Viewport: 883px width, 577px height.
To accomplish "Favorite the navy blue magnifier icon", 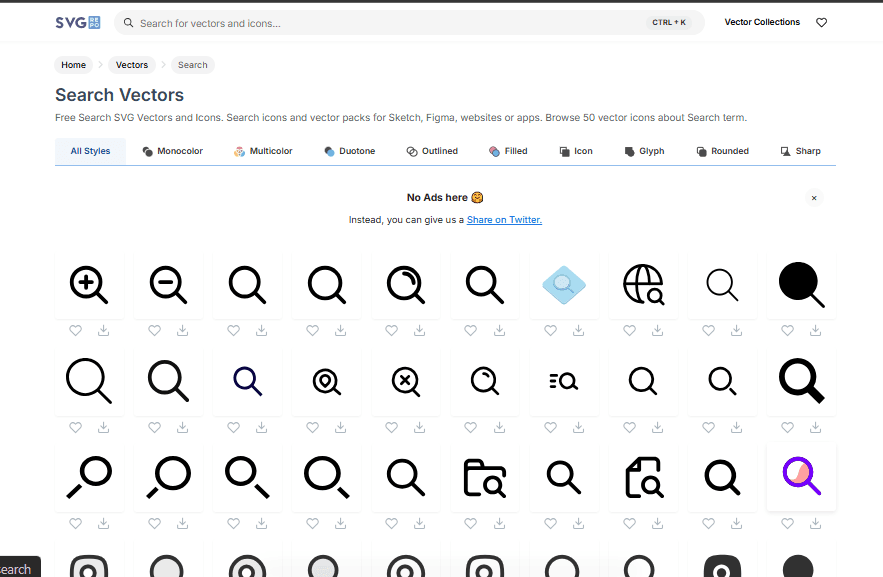I will coord(233,427).
